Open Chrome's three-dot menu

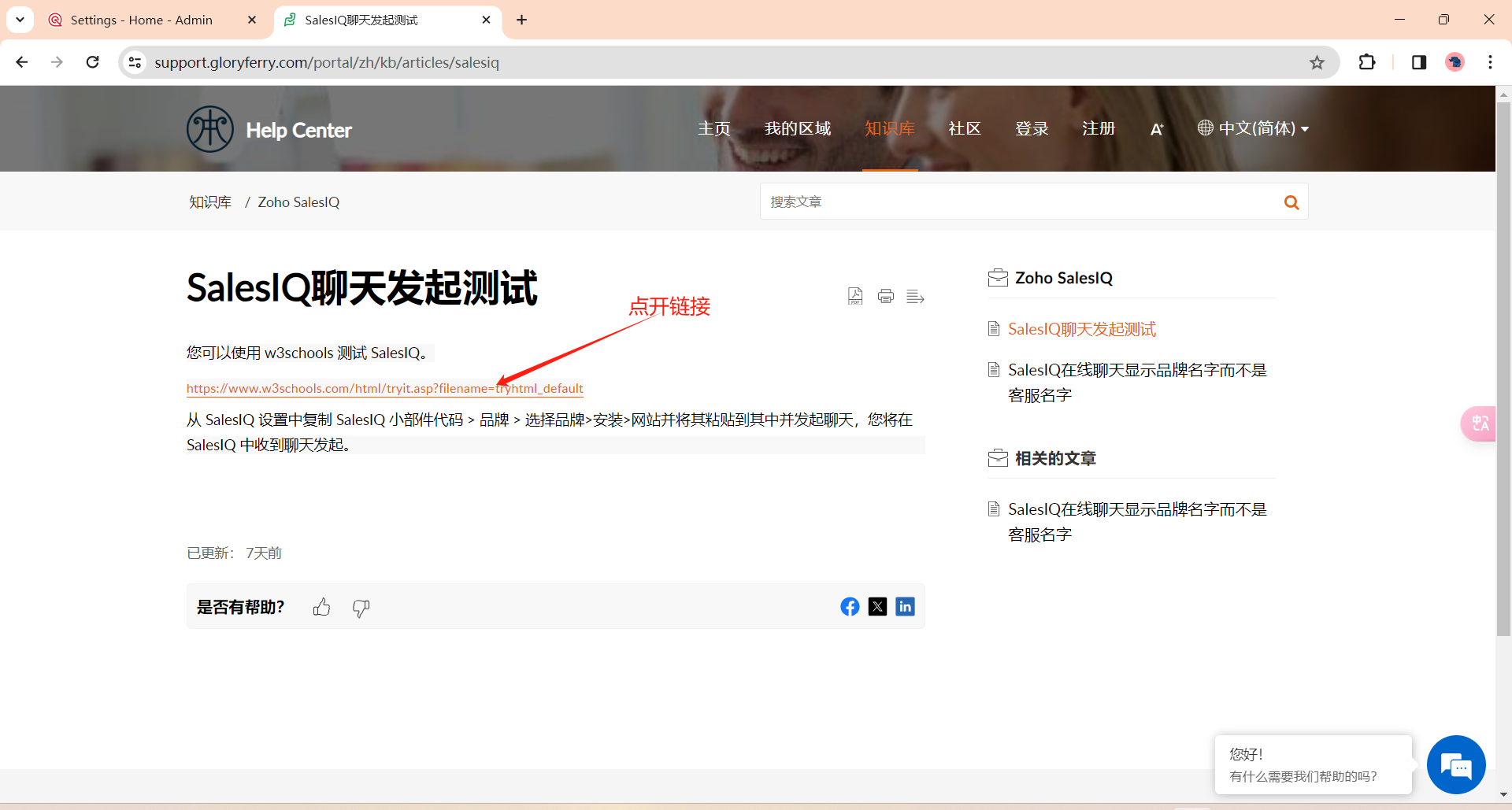[x=1490, y=62]
